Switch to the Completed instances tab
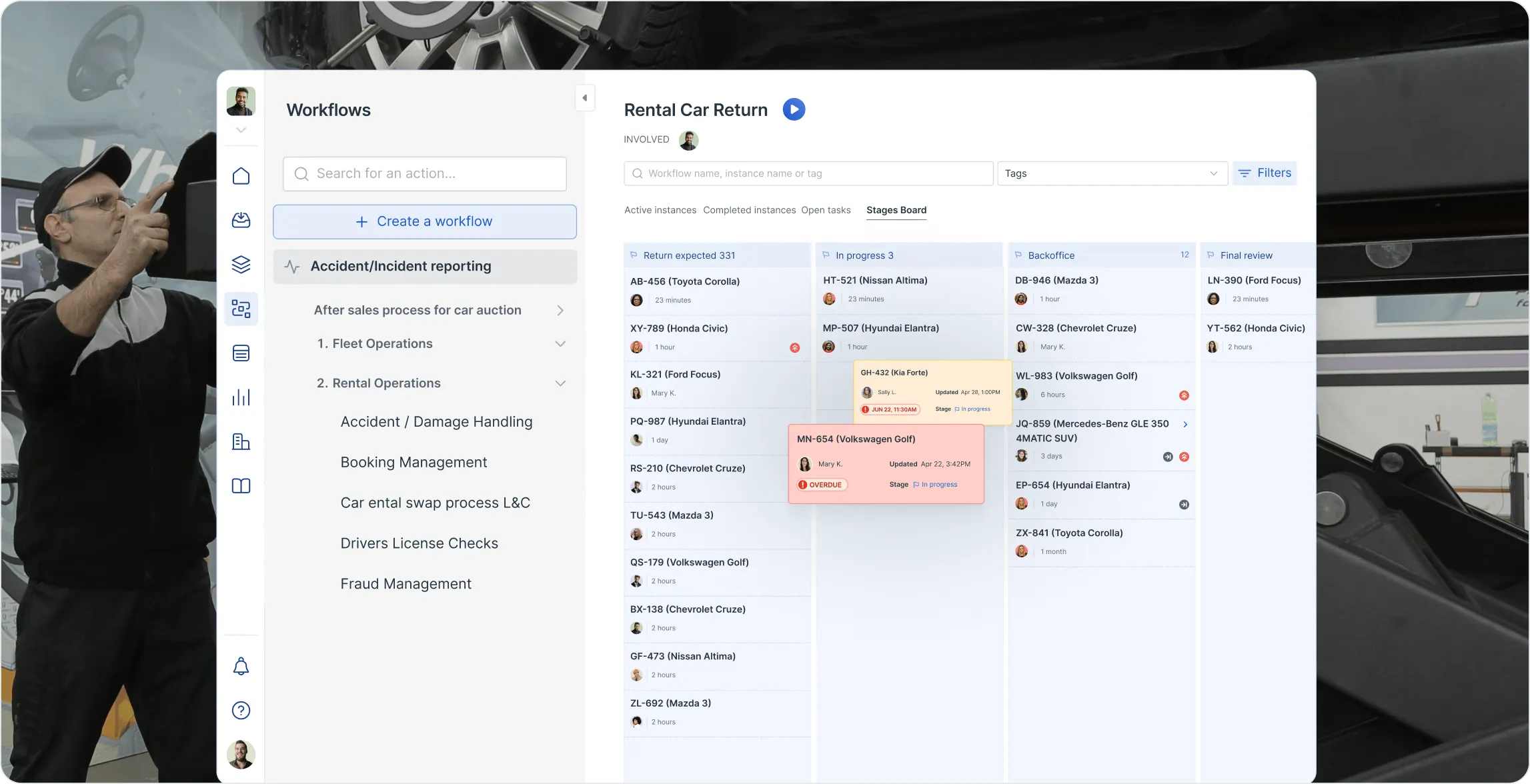This screenshot has width=1530, height=784. click(749, 210)
